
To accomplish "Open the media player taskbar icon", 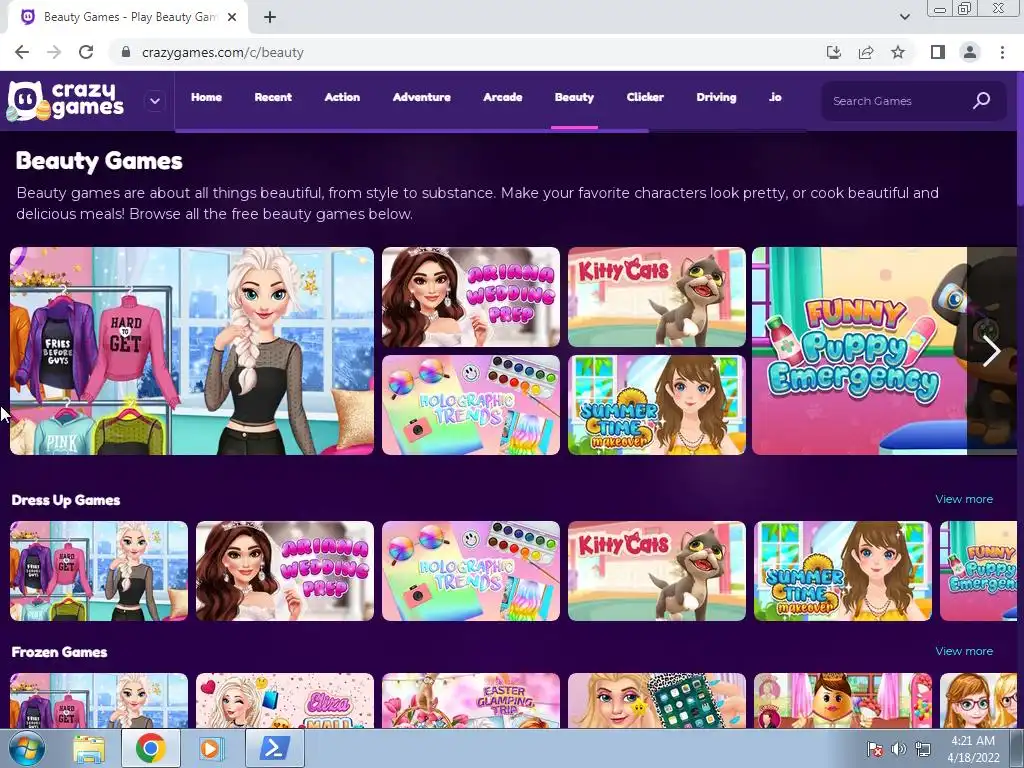I will 210,749.
